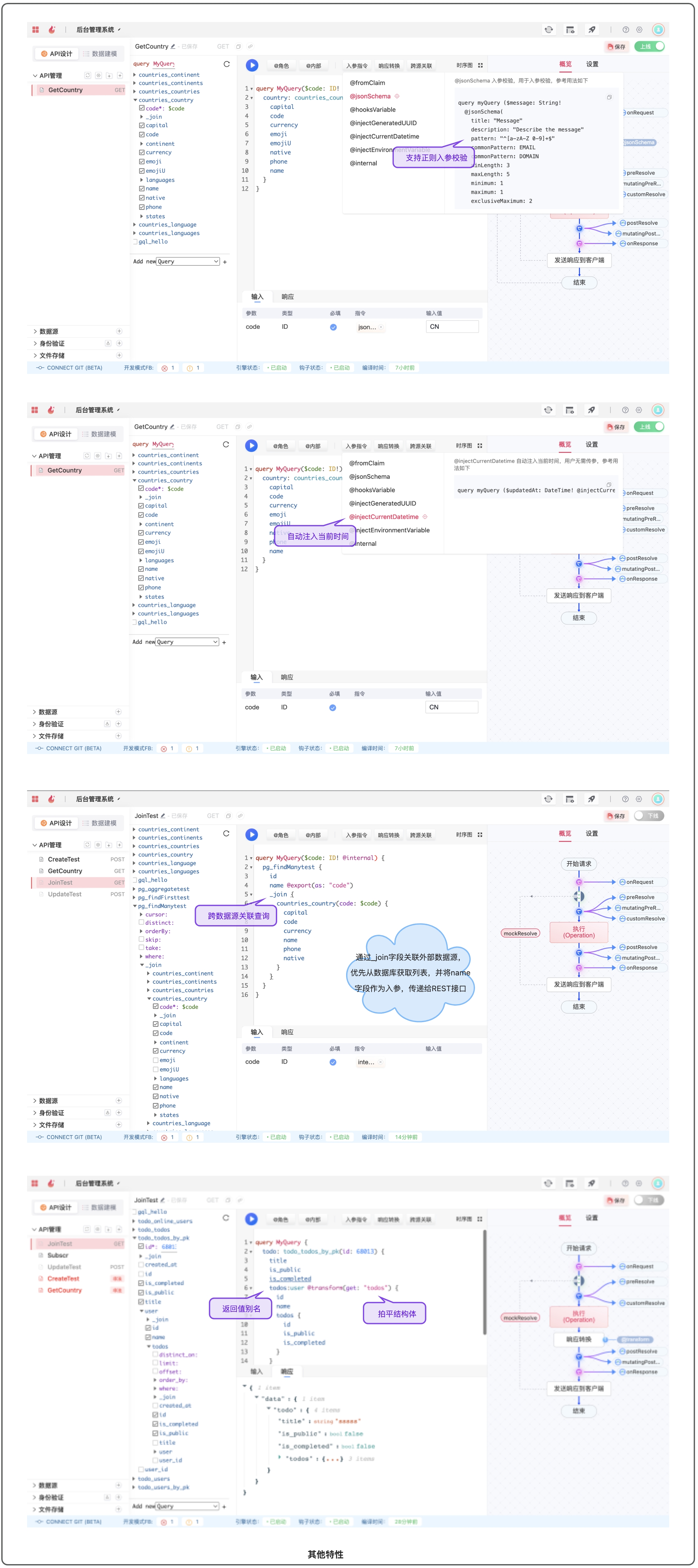Screen dimensions: 698x1568
Task: Click the mockResolve node in the unblurred flowchart
Action: (x=520, y=933)
